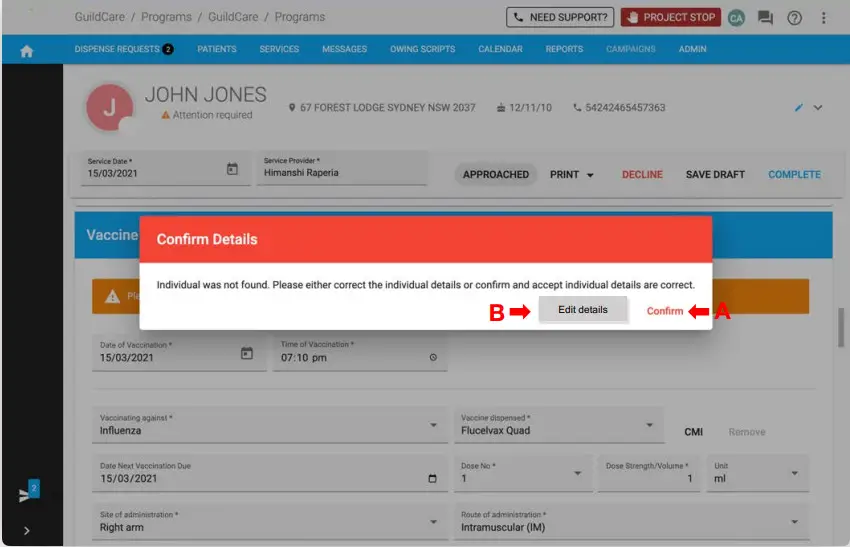Expand the left sidebar arrow

point(27,531)
